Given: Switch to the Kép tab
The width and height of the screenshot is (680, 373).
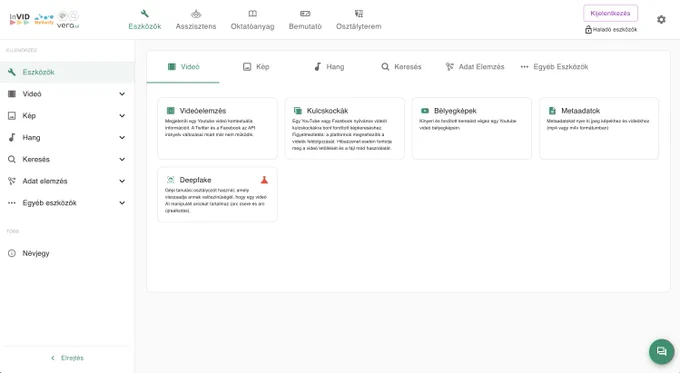Looking at the screenshot, I should point(256,67).
